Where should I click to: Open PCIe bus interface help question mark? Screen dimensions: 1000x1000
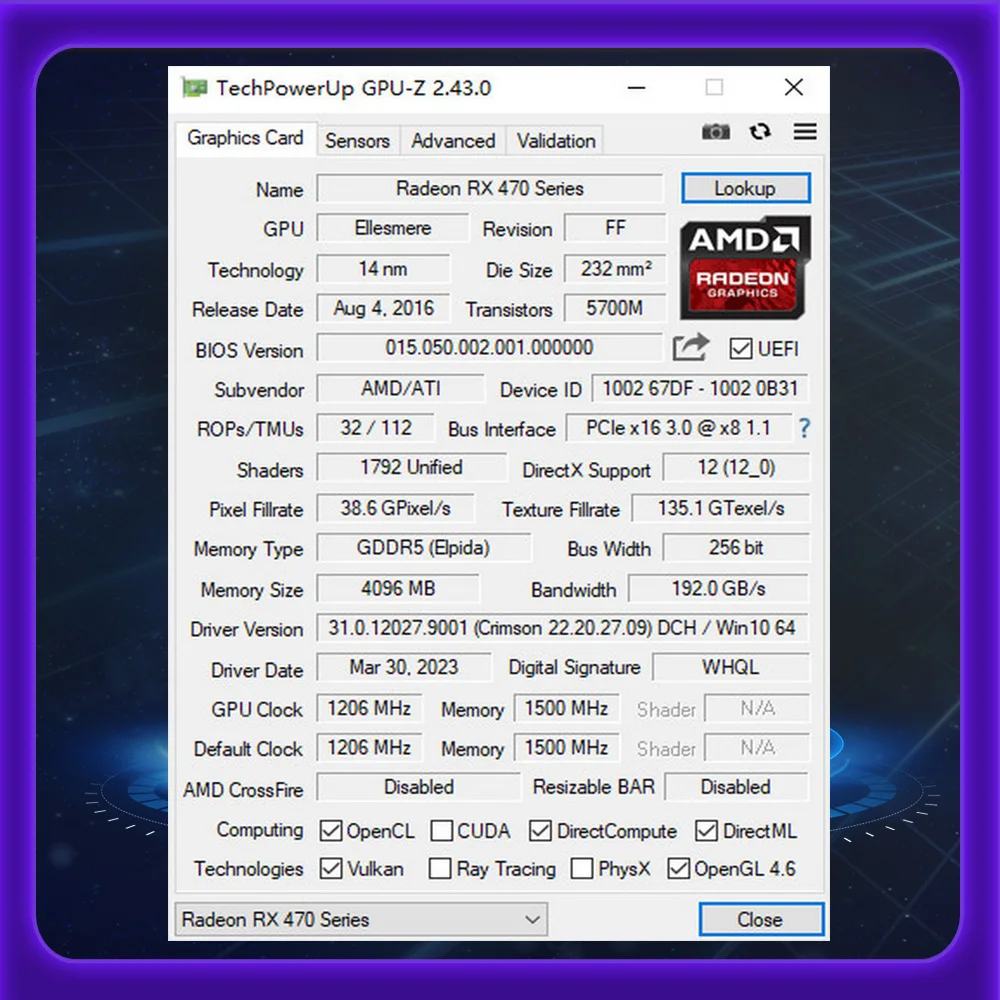point(805,428)
